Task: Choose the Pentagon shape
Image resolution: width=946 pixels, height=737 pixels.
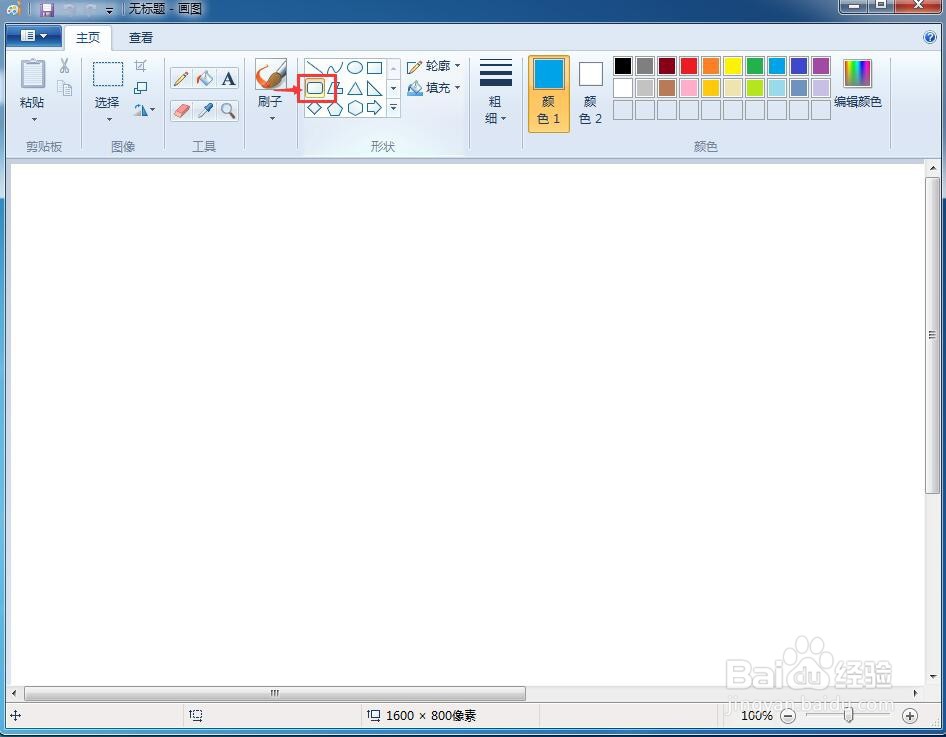Action: pos(335,109)
